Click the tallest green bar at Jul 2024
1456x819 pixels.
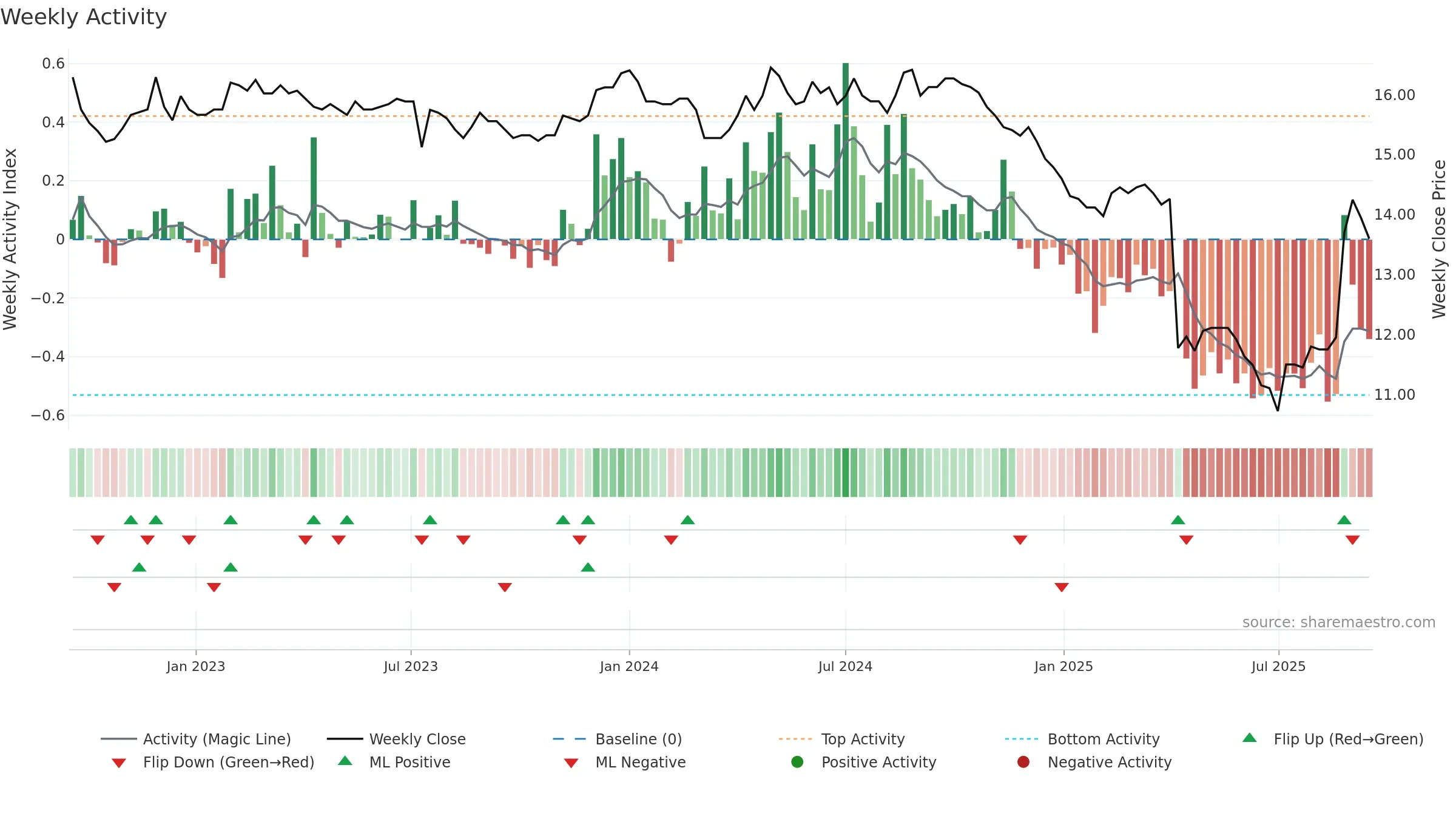(x=846, y=151)
